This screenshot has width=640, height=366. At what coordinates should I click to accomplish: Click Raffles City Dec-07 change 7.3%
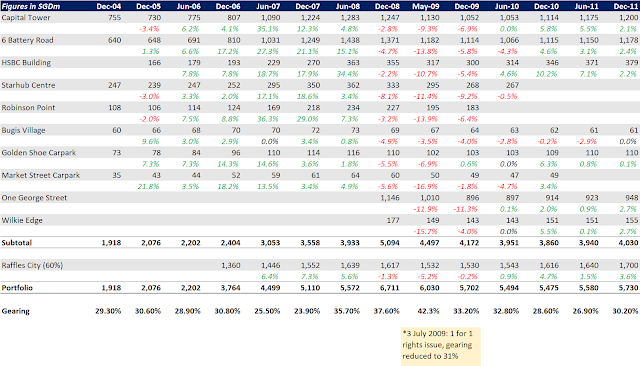[309, 276]
